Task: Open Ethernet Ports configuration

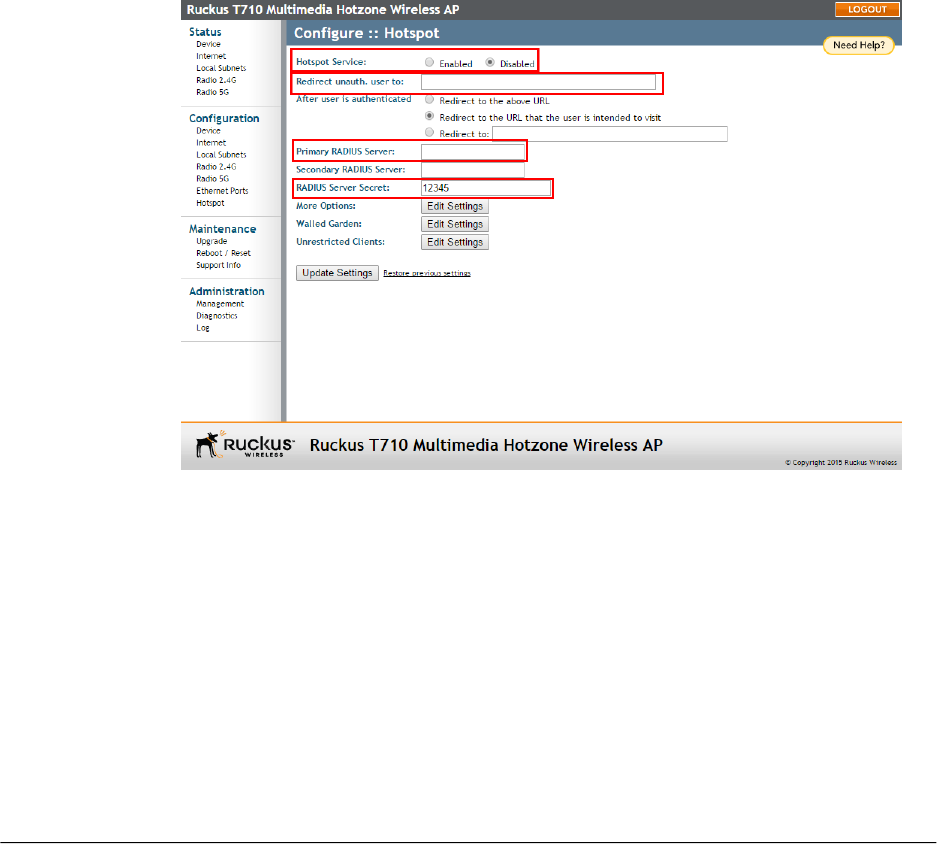Action: click(x=222, y=191)
